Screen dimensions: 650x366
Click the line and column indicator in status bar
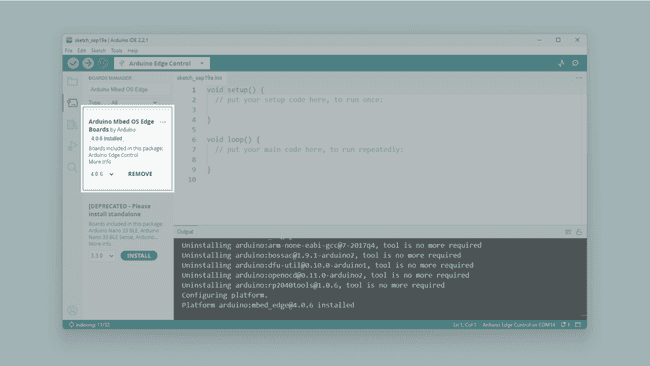point(465,325)
